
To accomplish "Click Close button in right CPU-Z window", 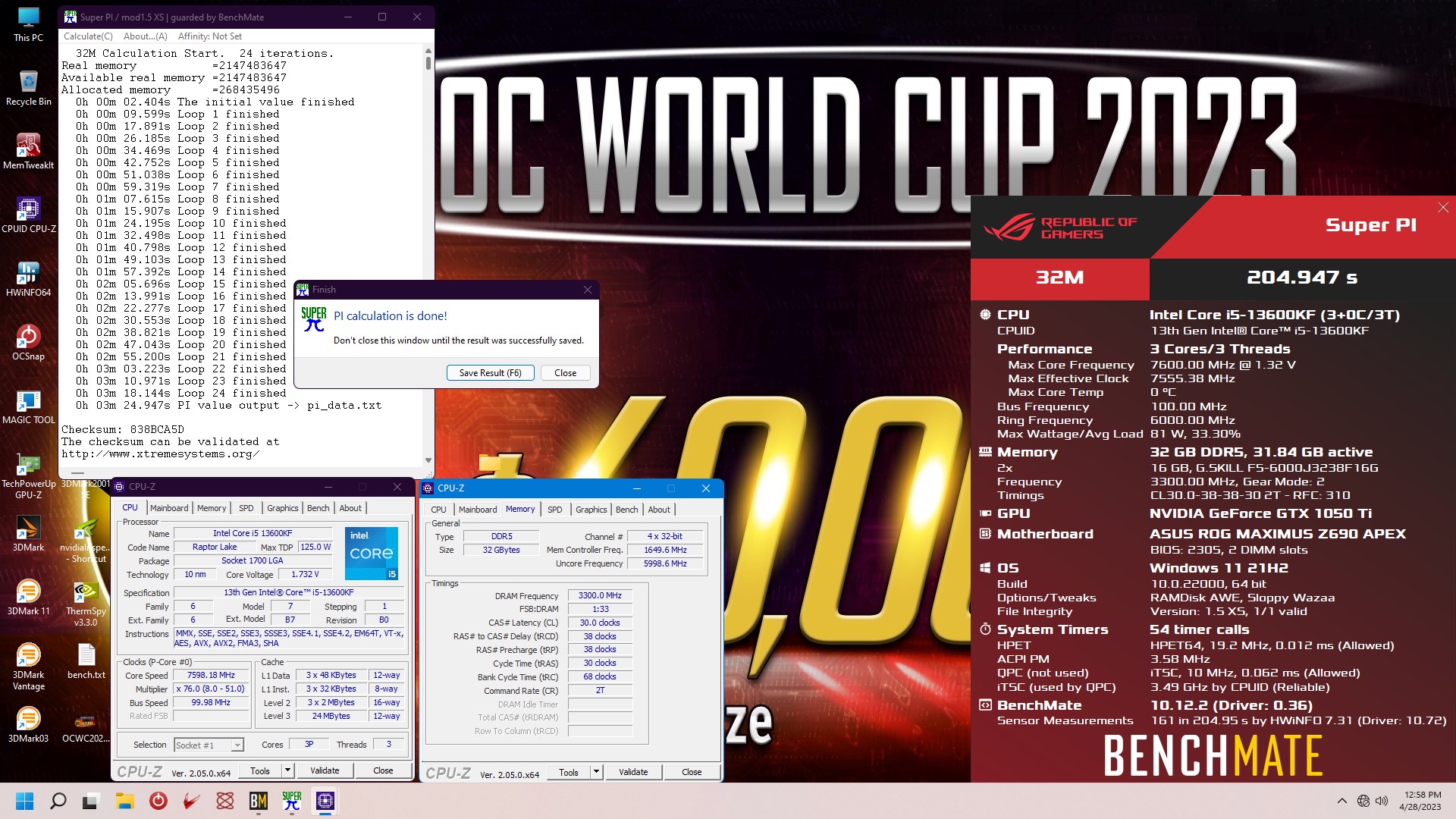I will [692, 772].
